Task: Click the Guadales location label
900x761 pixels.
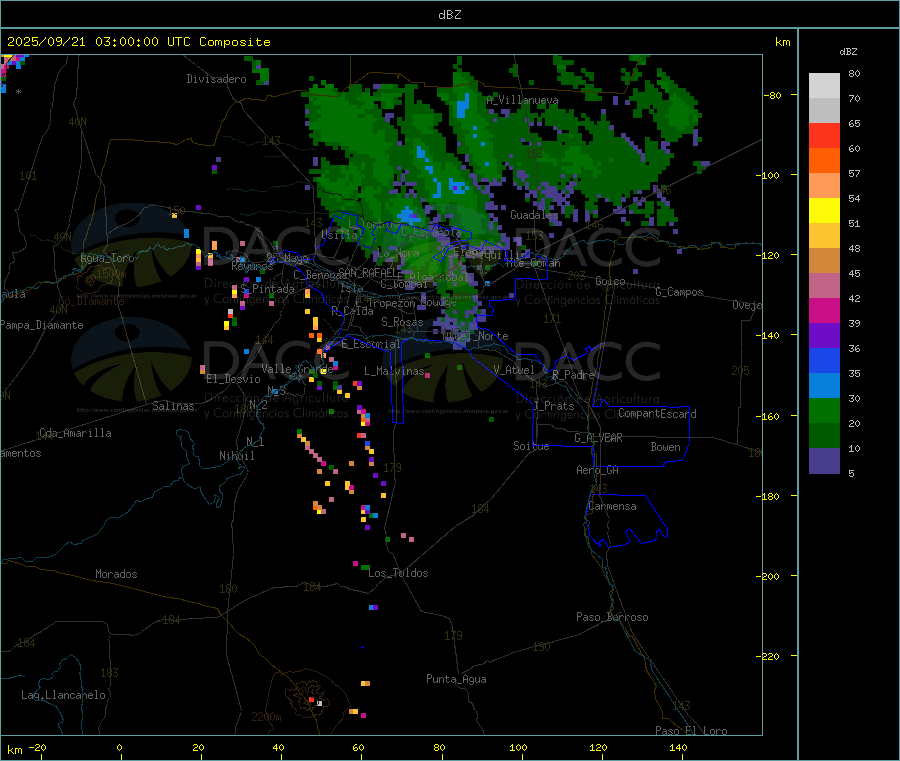Action: [534, 215]
